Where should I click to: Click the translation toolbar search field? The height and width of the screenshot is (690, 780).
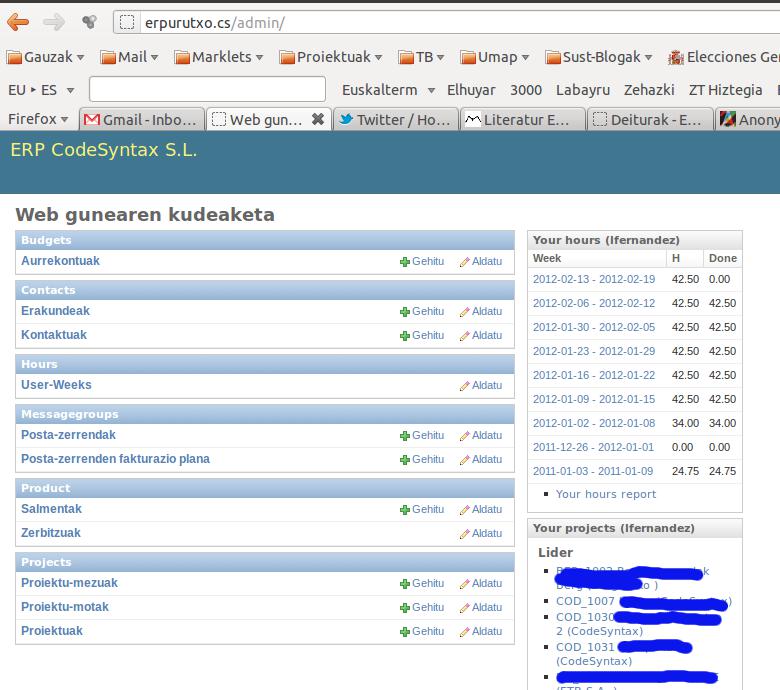(207, 90)
